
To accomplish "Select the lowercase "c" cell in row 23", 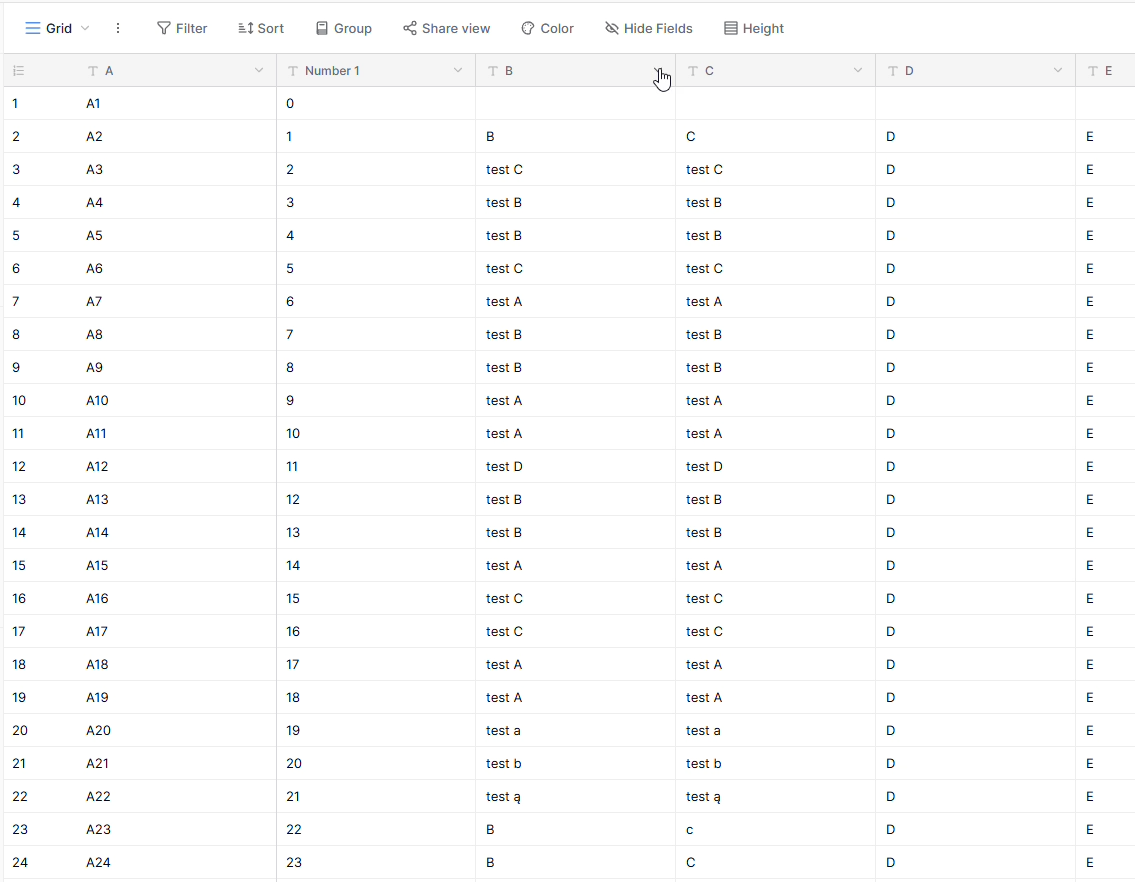I will (x=775, y=830).
